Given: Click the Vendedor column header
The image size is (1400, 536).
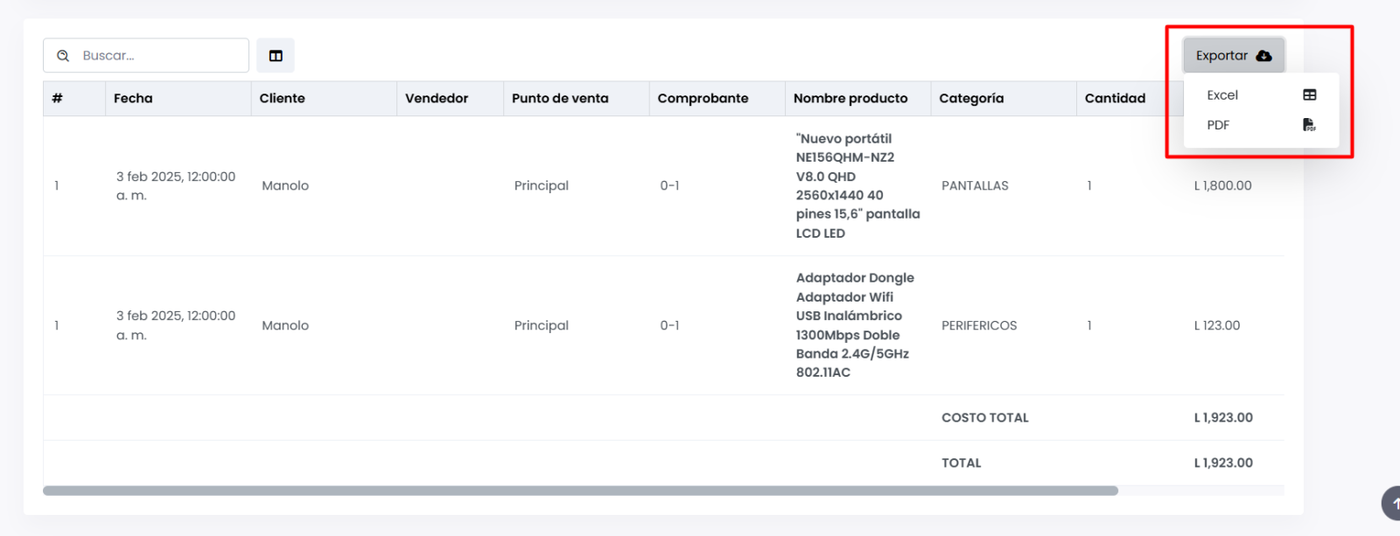Looking at the screenshot, I should click(436, 98).
